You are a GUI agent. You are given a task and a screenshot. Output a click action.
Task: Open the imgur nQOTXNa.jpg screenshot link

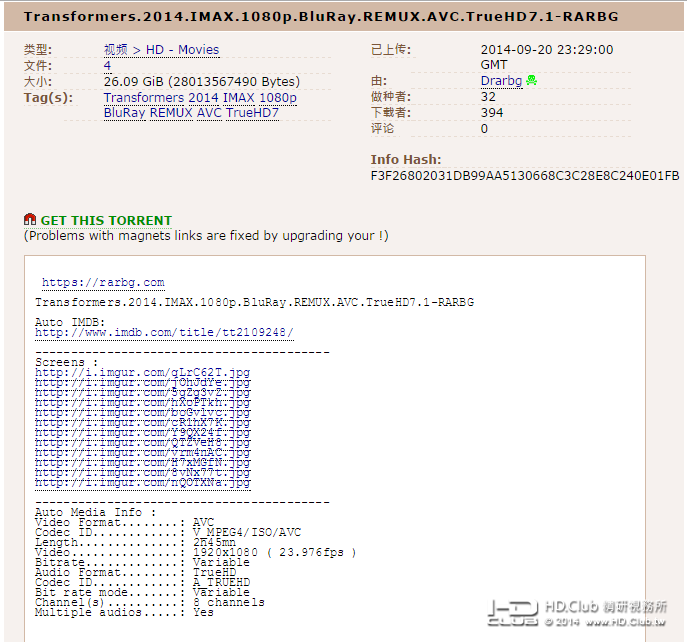coord(142,483)
